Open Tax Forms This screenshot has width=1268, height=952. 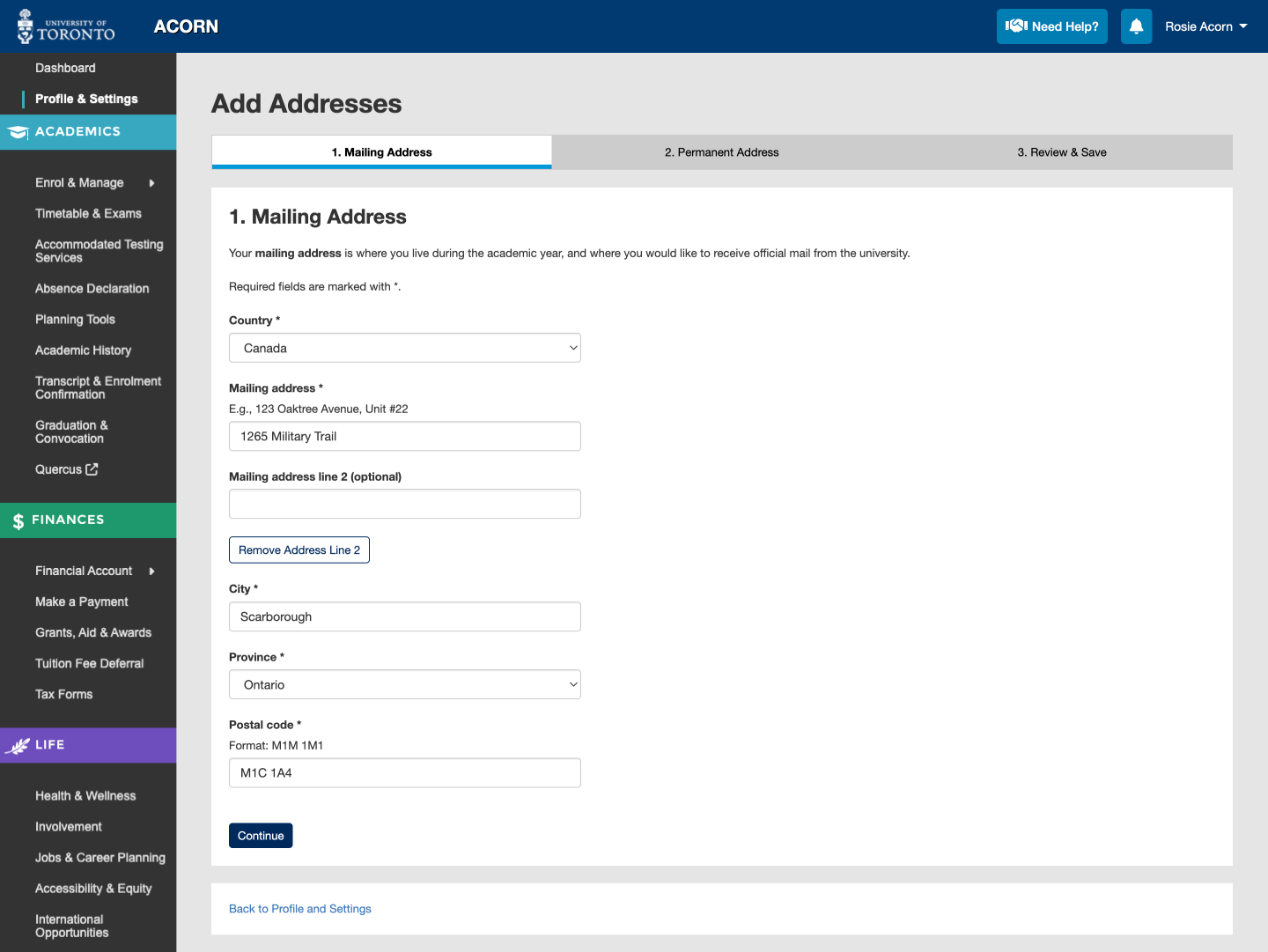[63, 694]
